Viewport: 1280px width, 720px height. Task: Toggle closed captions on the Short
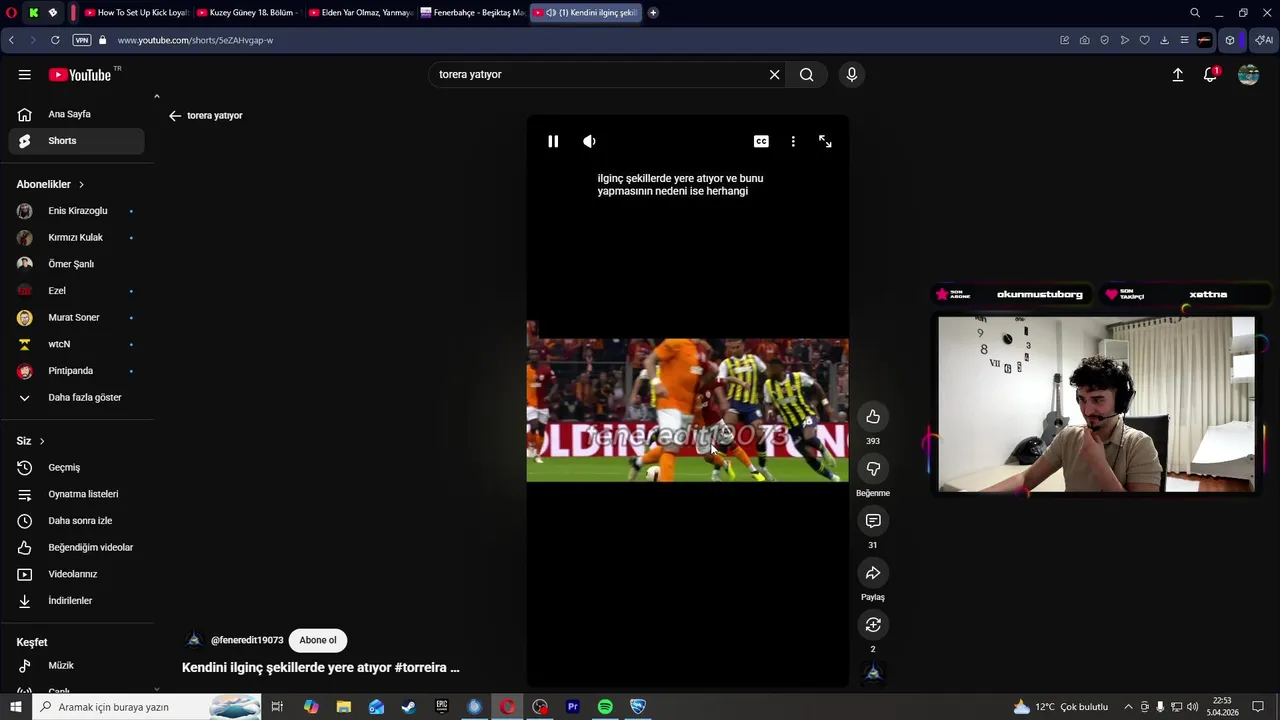[x=761, y=141]
